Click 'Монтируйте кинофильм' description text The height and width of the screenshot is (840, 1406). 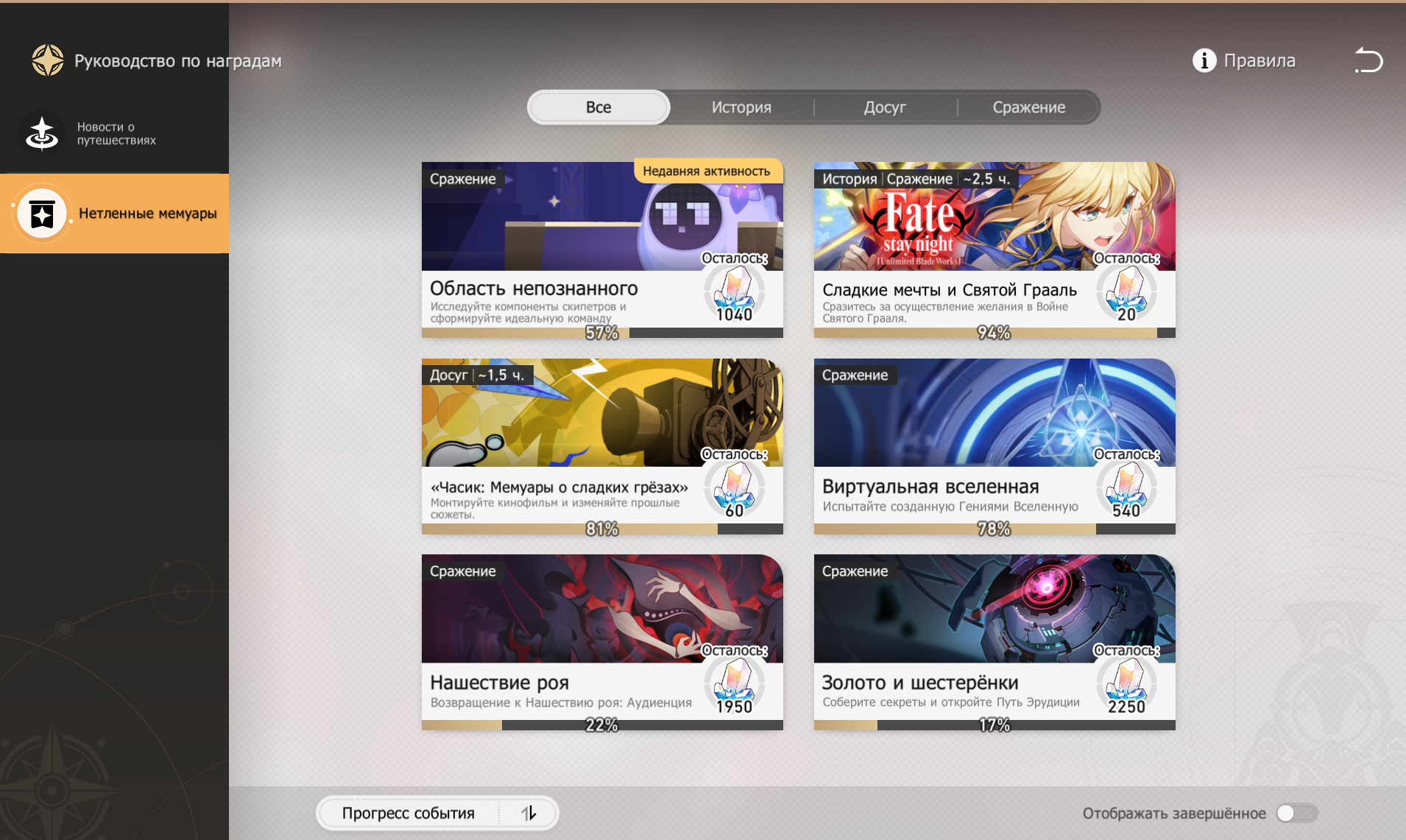(x=555, y=508)
